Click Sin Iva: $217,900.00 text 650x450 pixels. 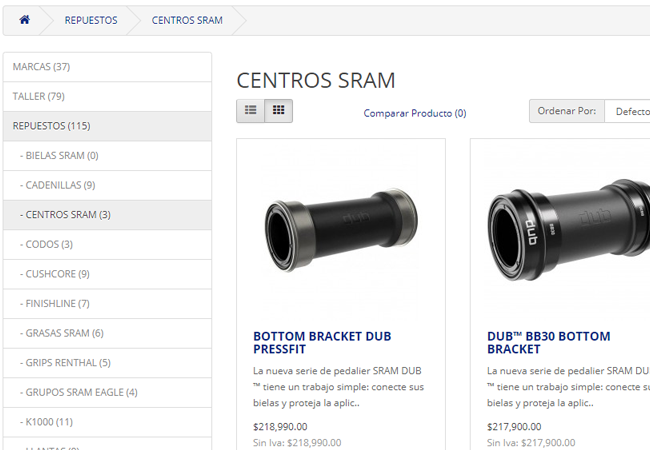point(531,443)
